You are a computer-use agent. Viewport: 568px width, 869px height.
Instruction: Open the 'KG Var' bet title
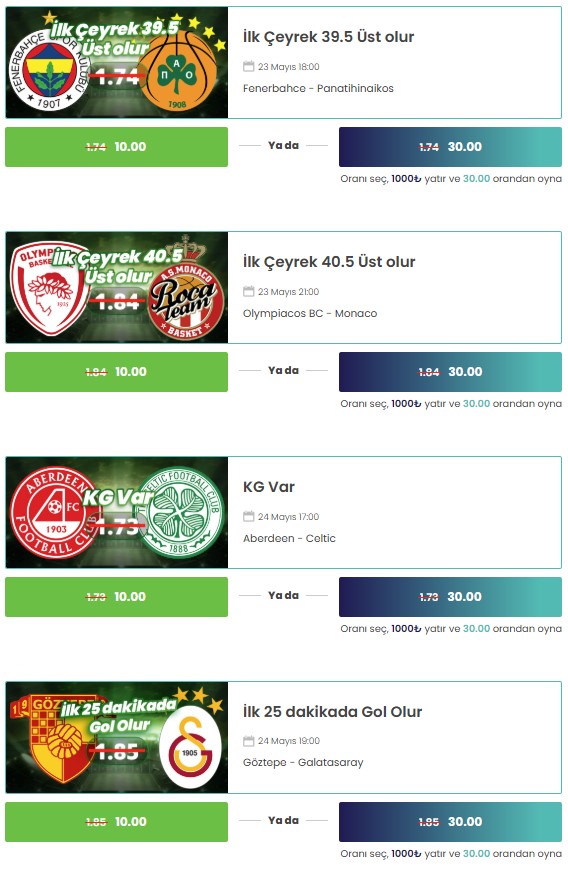point(269,487)
